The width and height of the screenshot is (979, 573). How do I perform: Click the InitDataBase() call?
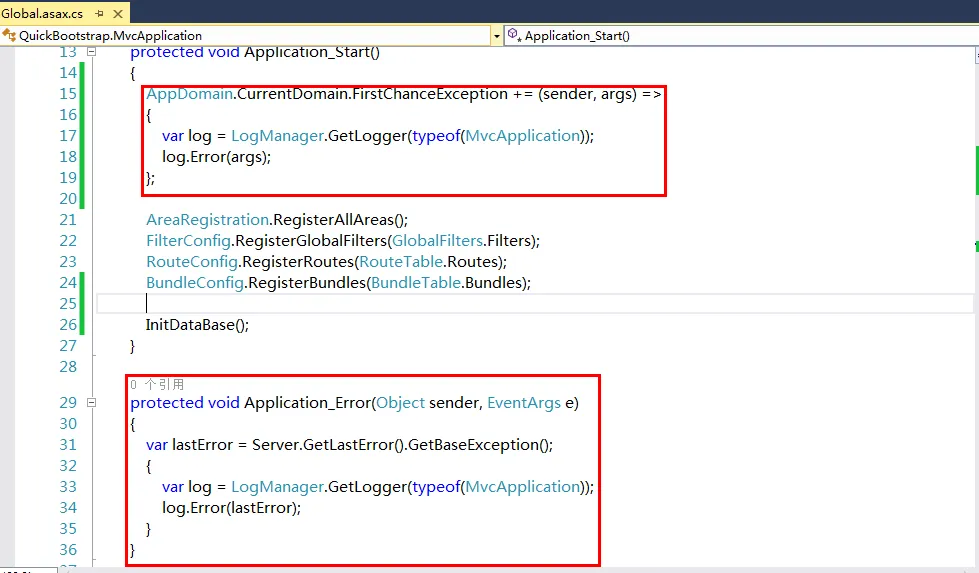coord(197,325)
